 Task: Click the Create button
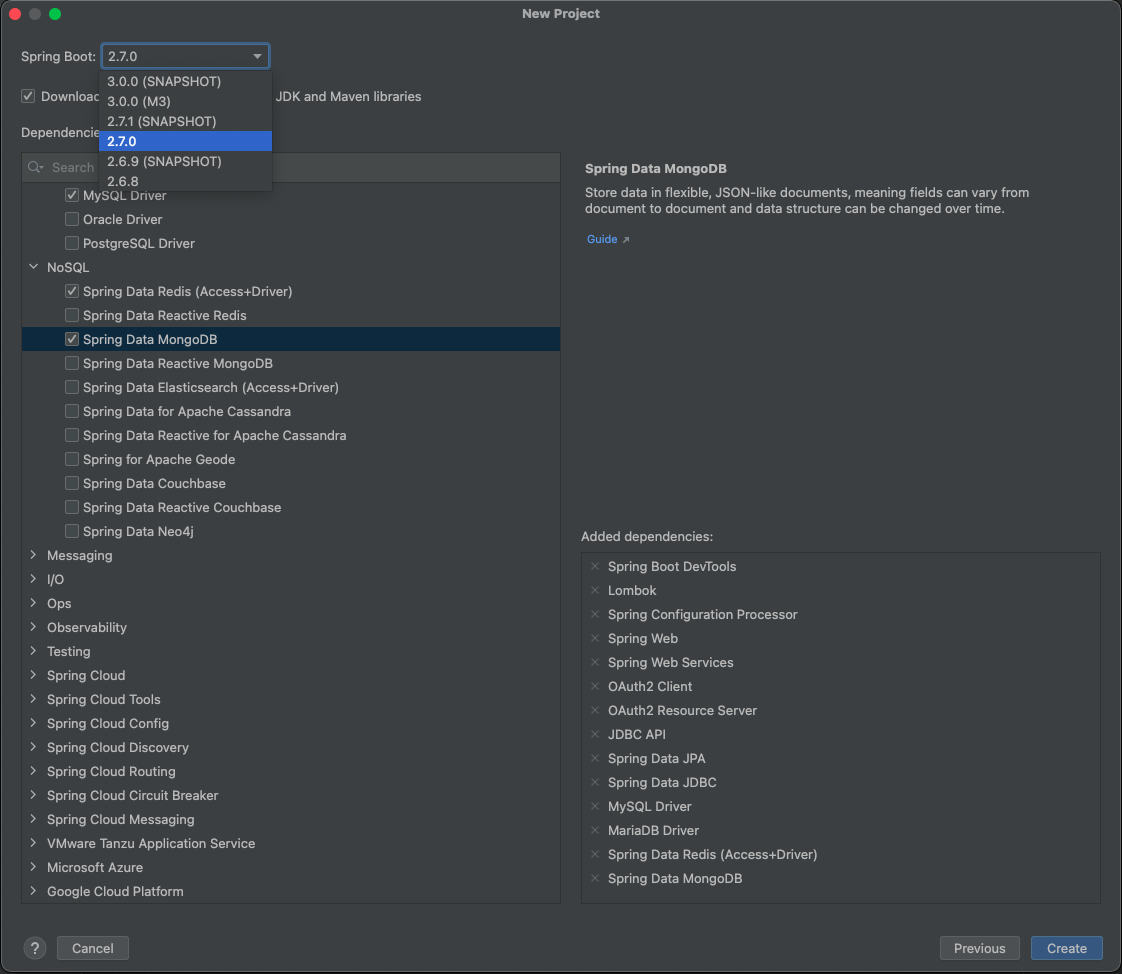tap(1066, 948)
